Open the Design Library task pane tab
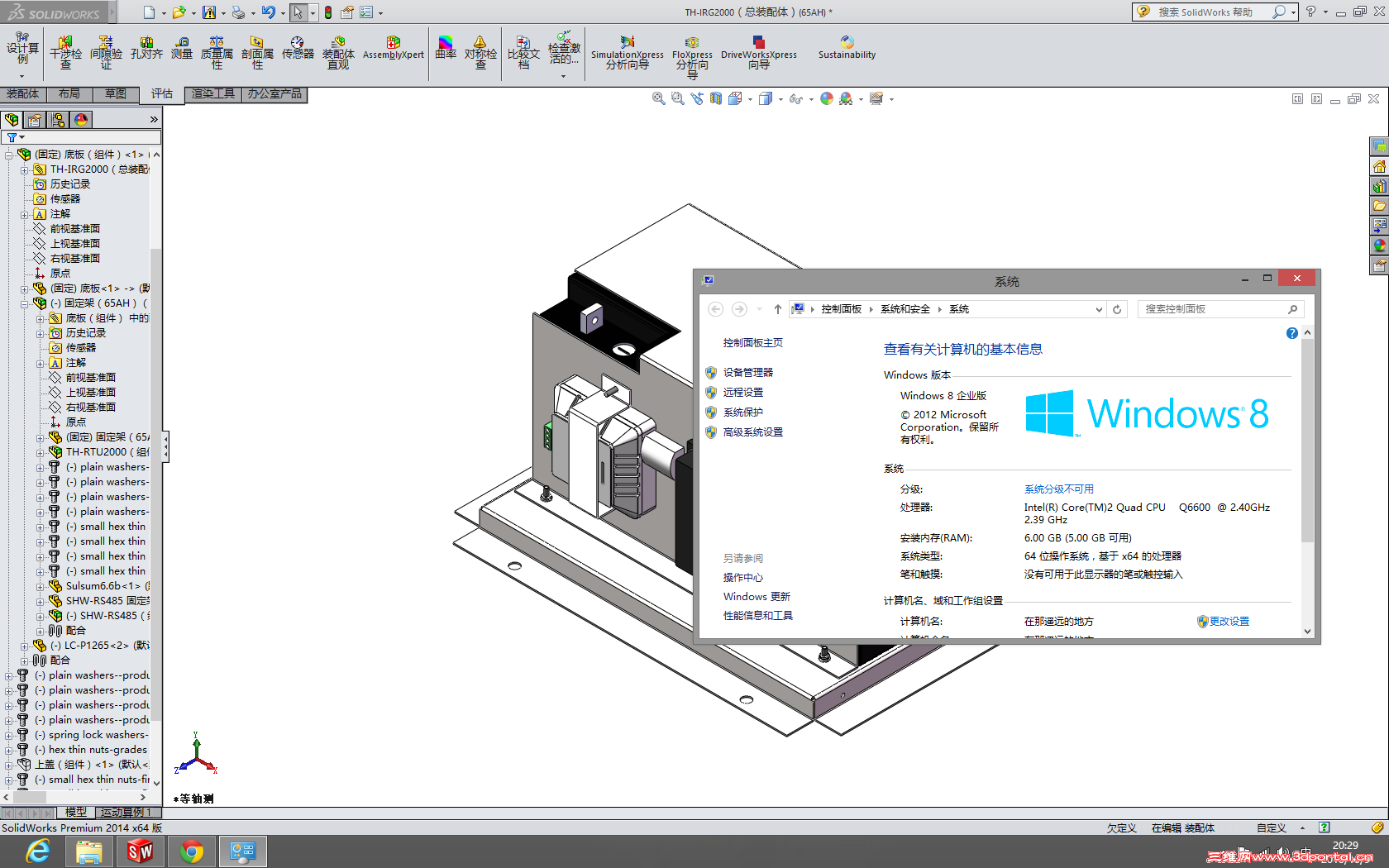This screenshot has height=868, width=1389. pyautogui.click(x=1379, y=186)
